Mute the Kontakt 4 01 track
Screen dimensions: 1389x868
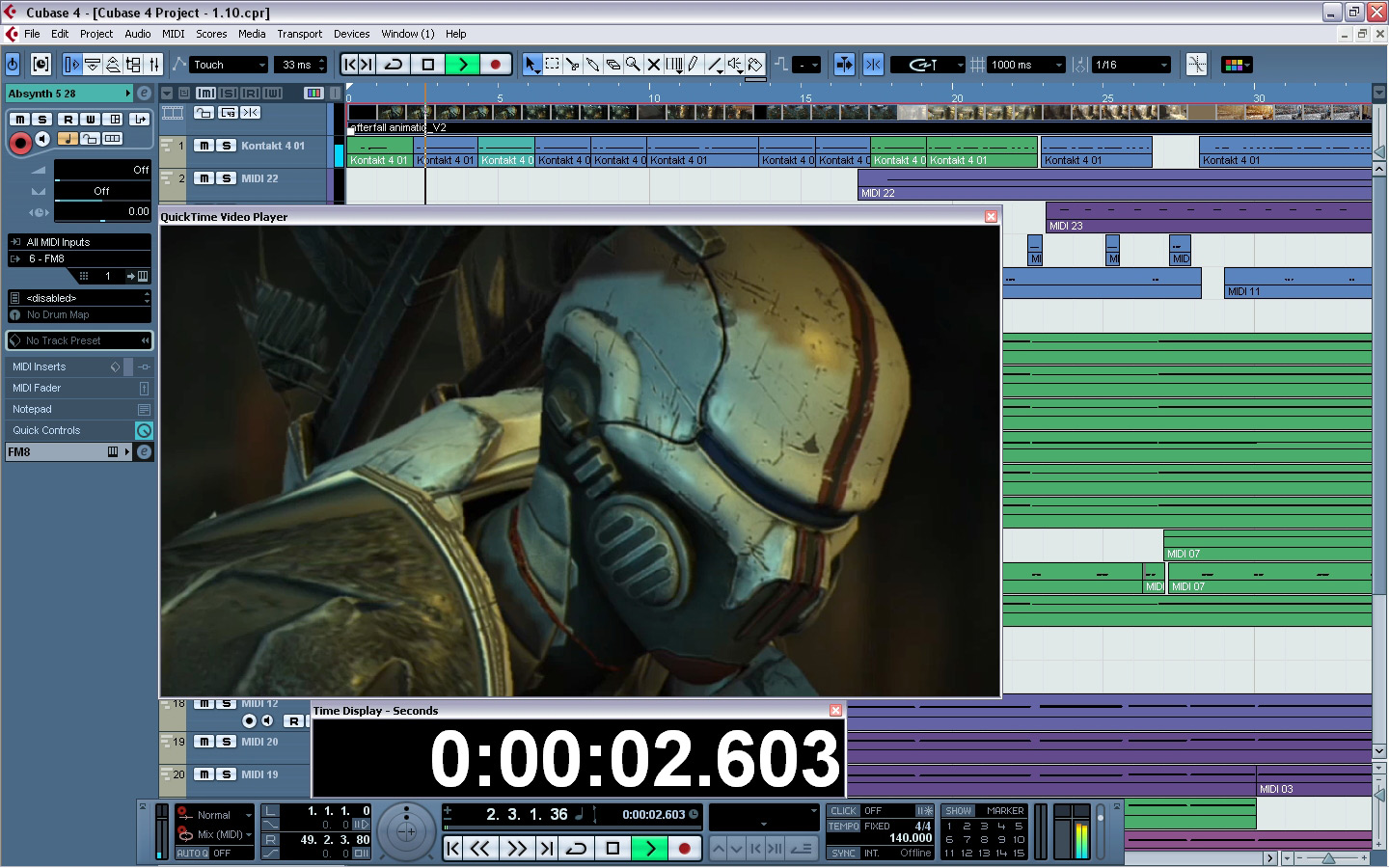[x=204, y=146]
